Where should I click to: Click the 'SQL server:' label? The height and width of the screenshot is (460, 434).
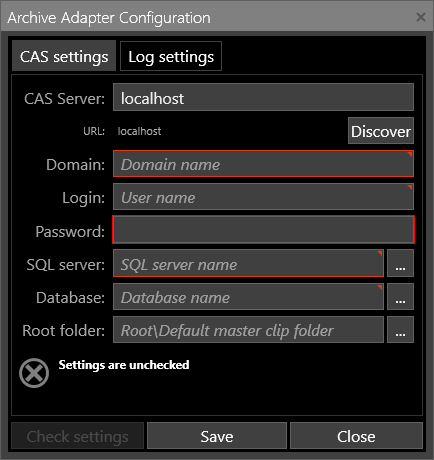[66, 265]
